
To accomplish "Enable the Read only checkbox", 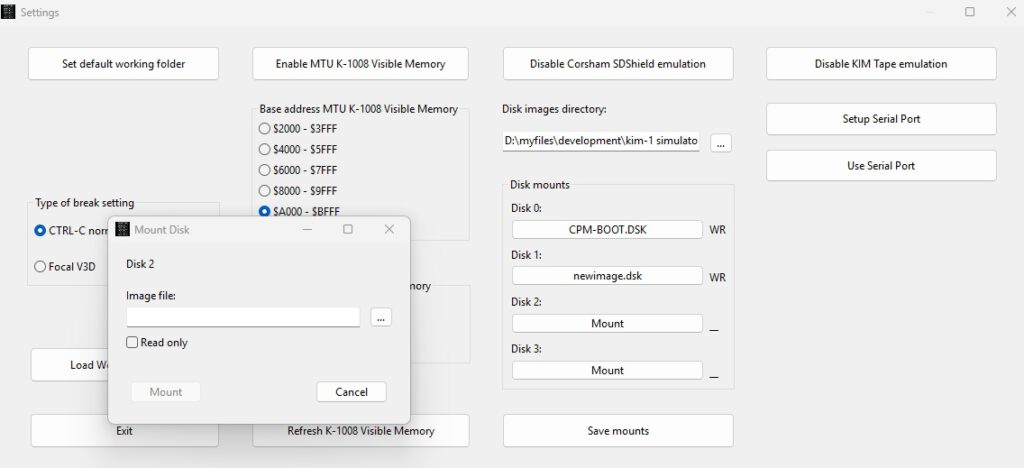I will 133,343.
